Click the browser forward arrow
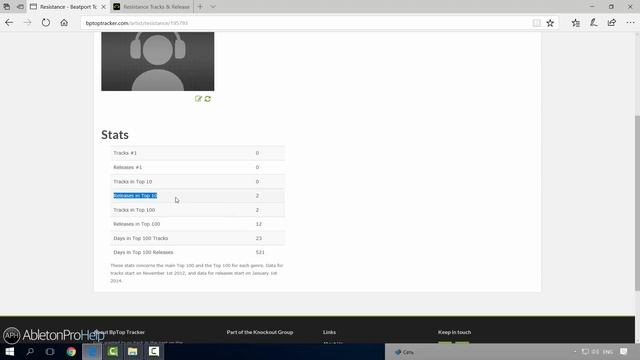 point(27,23)
